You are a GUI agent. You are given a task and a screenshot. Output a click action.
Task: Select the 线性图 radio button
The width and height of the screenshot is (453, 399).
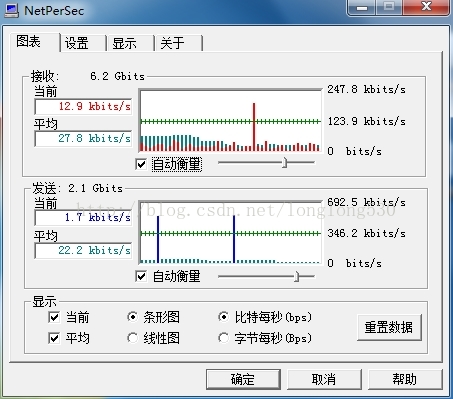tap(133, 338)
